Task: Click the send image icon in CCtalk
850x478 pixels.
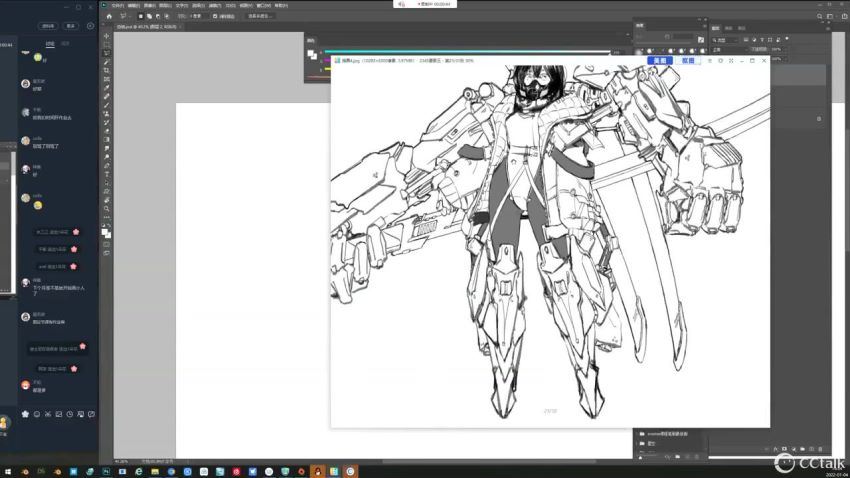Action: click(59, 414)
